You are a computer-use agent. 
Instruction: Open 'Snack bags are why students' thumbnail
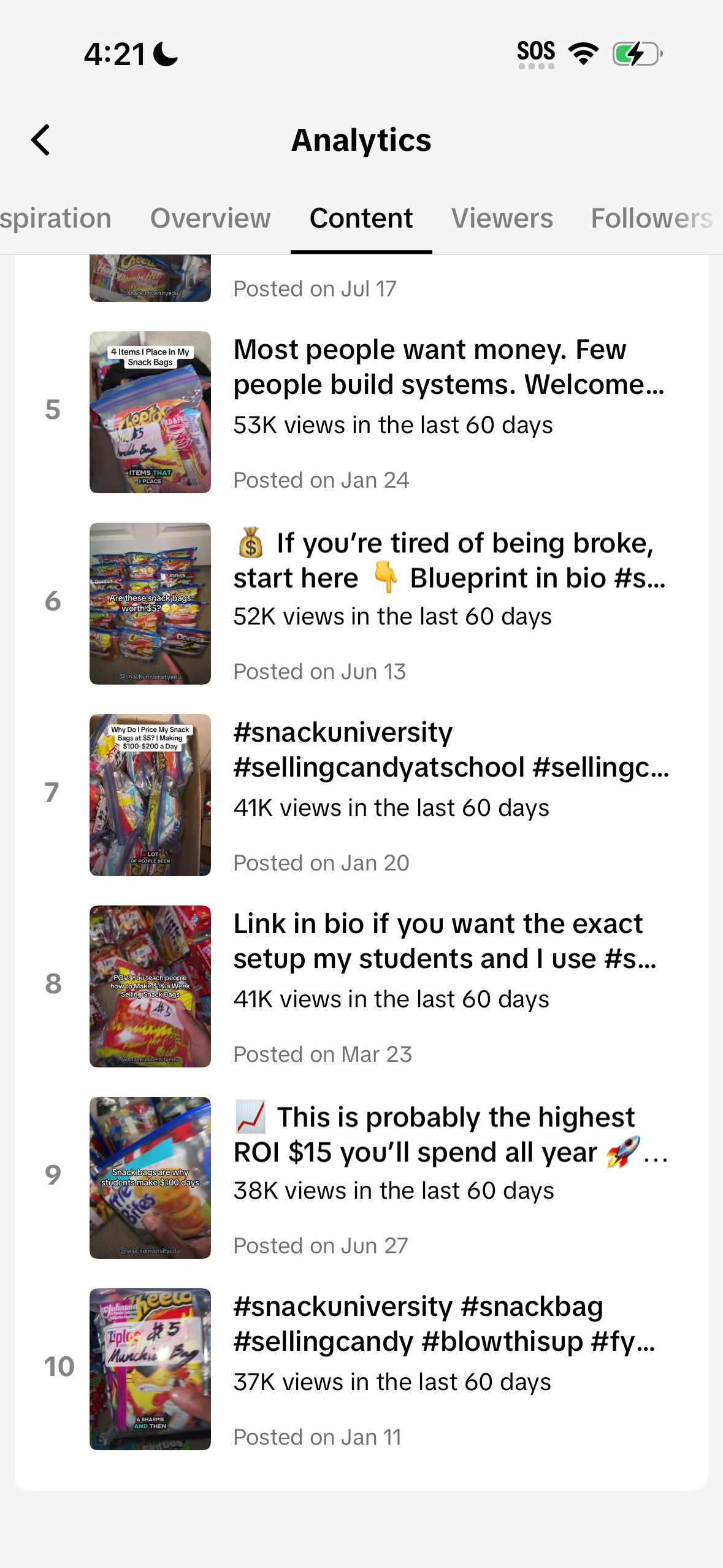[150, 1178]
